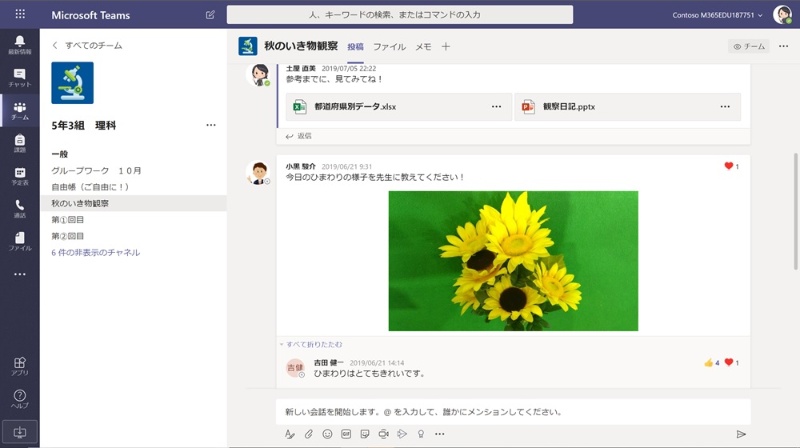Open the Chat (チャット) sidebar icon
This screenshot has height=448, width=800.
pyautogui.click(x=19, y=77)
